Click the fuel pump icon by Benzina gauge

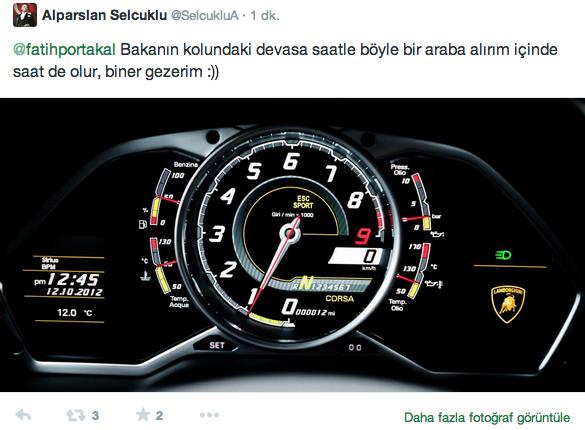coord(143,224)
